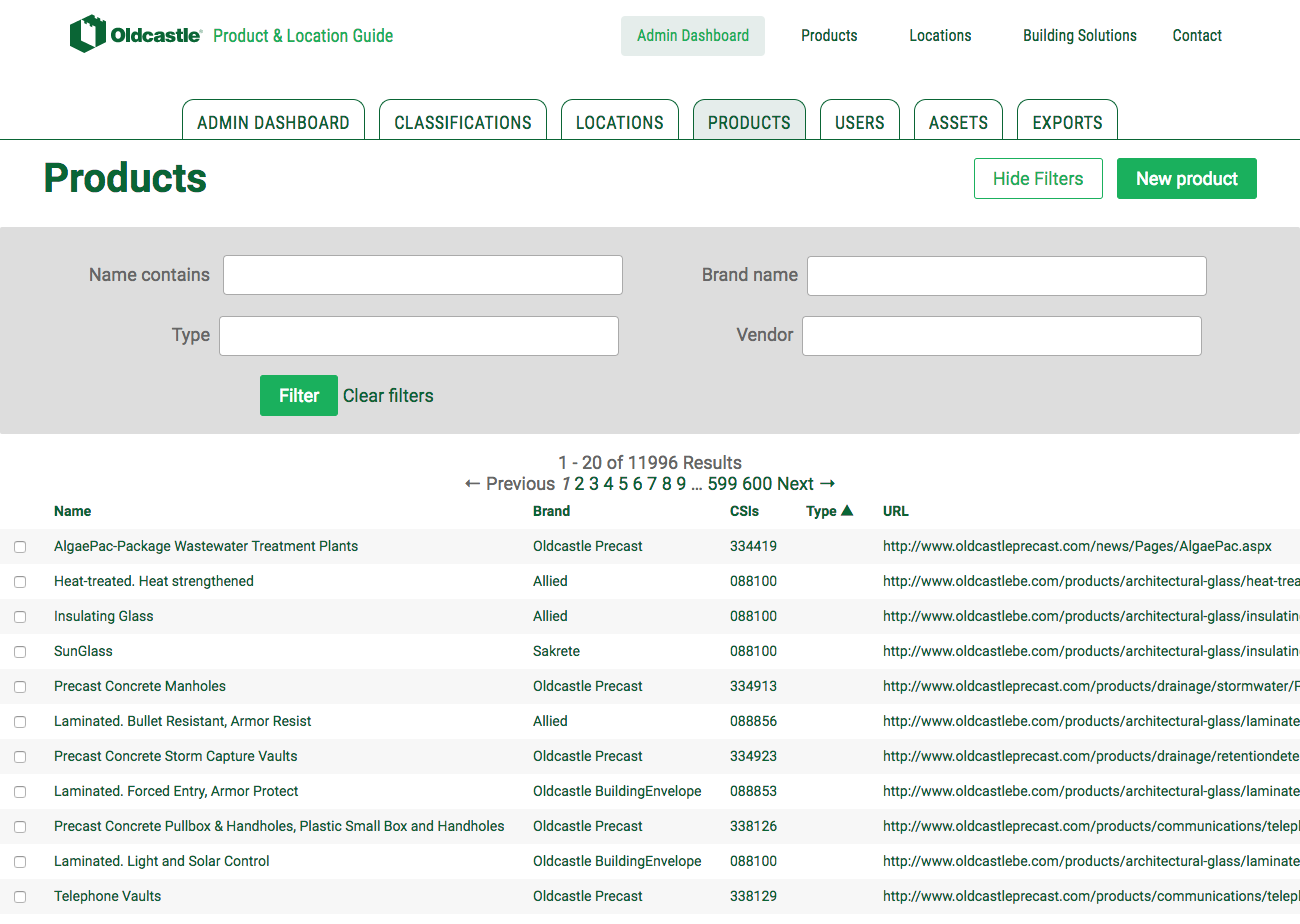Click CSI code 088856

click(753, 721)
